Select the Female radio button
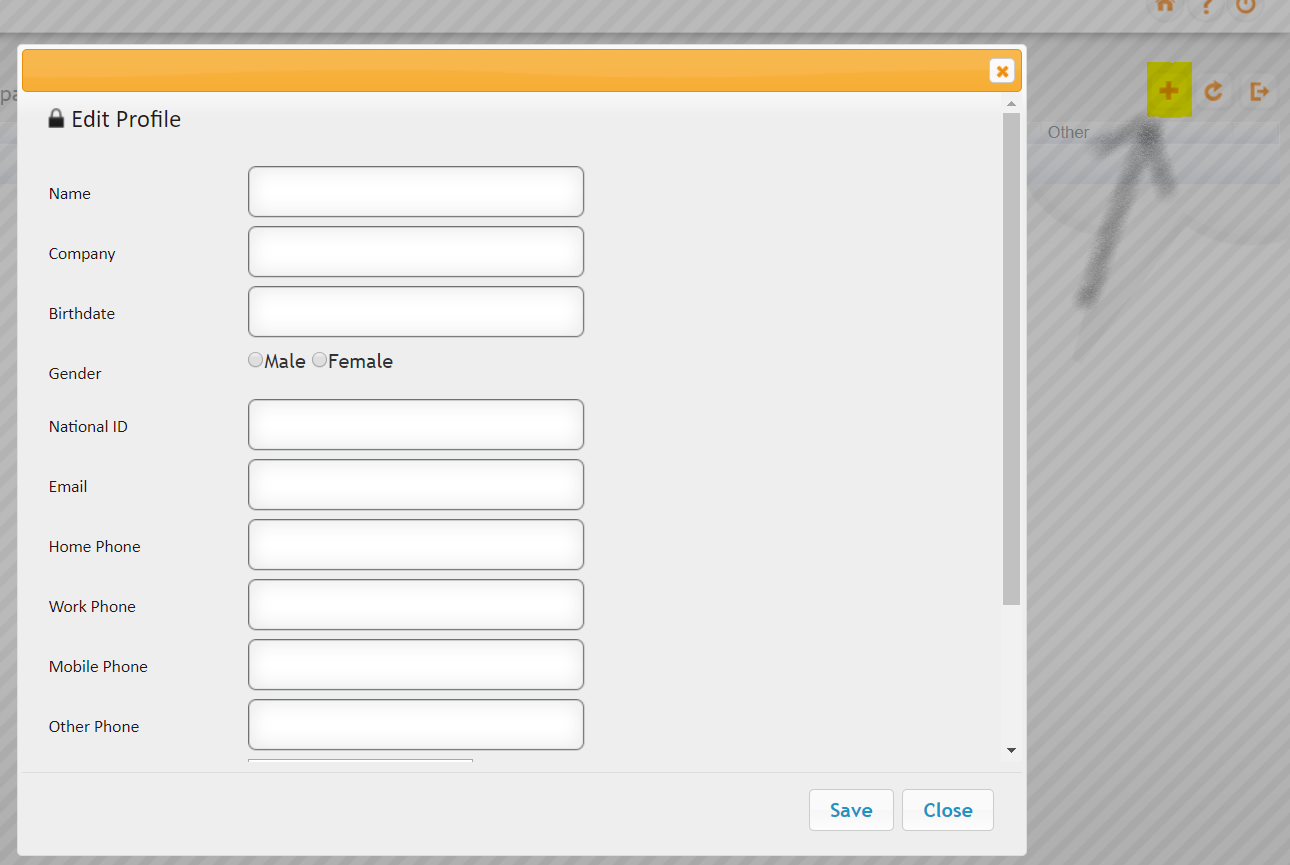 [x=320, y=360]
